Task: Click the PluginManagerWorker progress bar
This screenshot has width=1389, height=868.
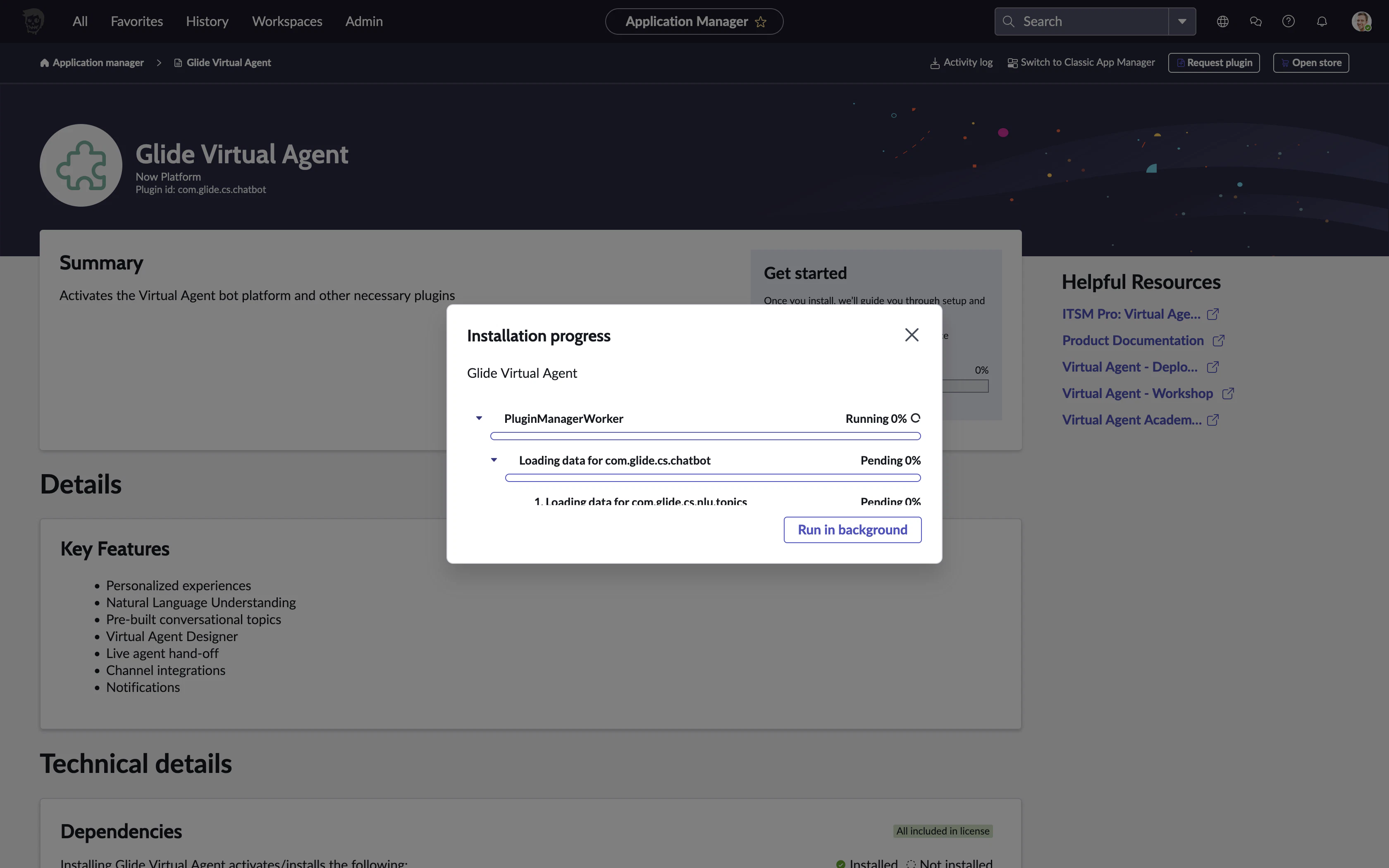Action: click(705, 436)
